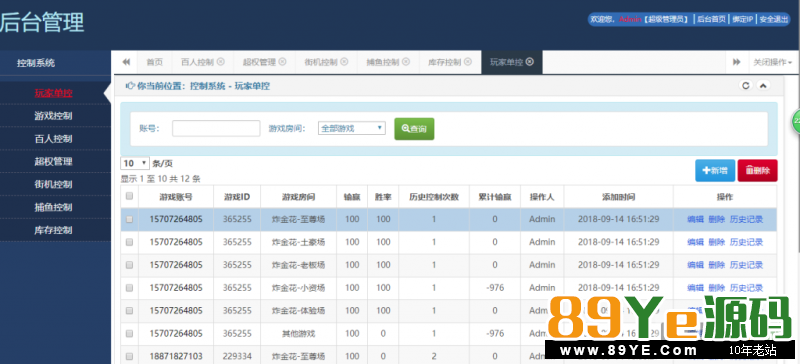Select 玩家单控 in the sidebar
Viewport: 800px width, 364px height.
point(54,93)
